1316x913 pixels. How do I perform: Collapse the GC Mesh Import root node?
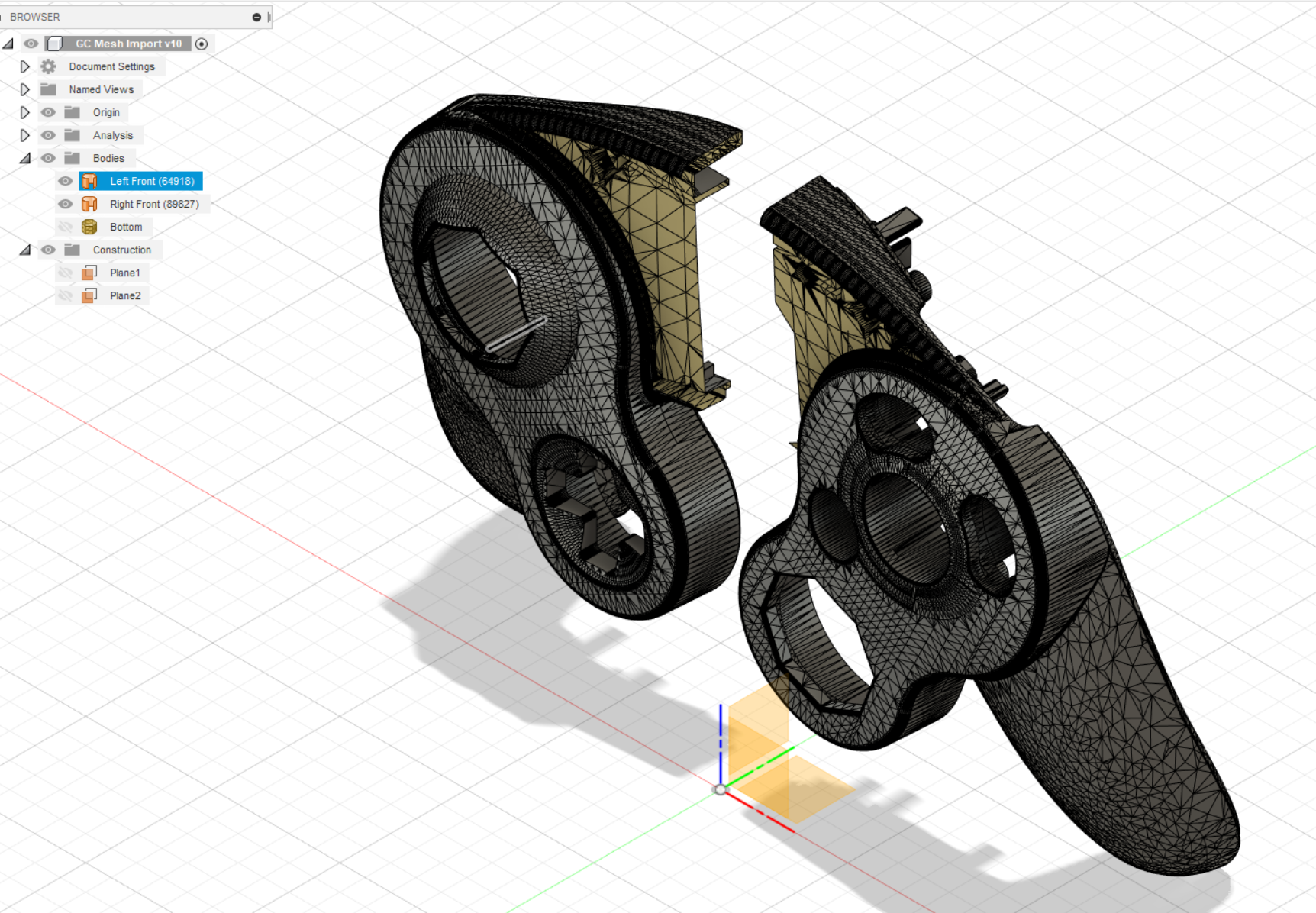pos(8,44)
